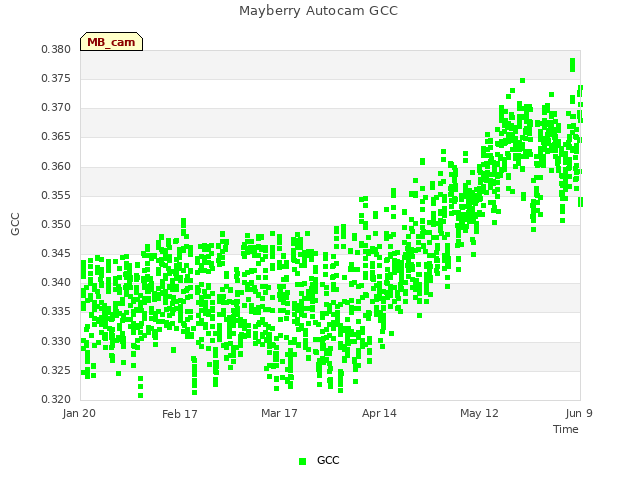
Task: Click the 0.330 y-axis value
Action: 56,341
